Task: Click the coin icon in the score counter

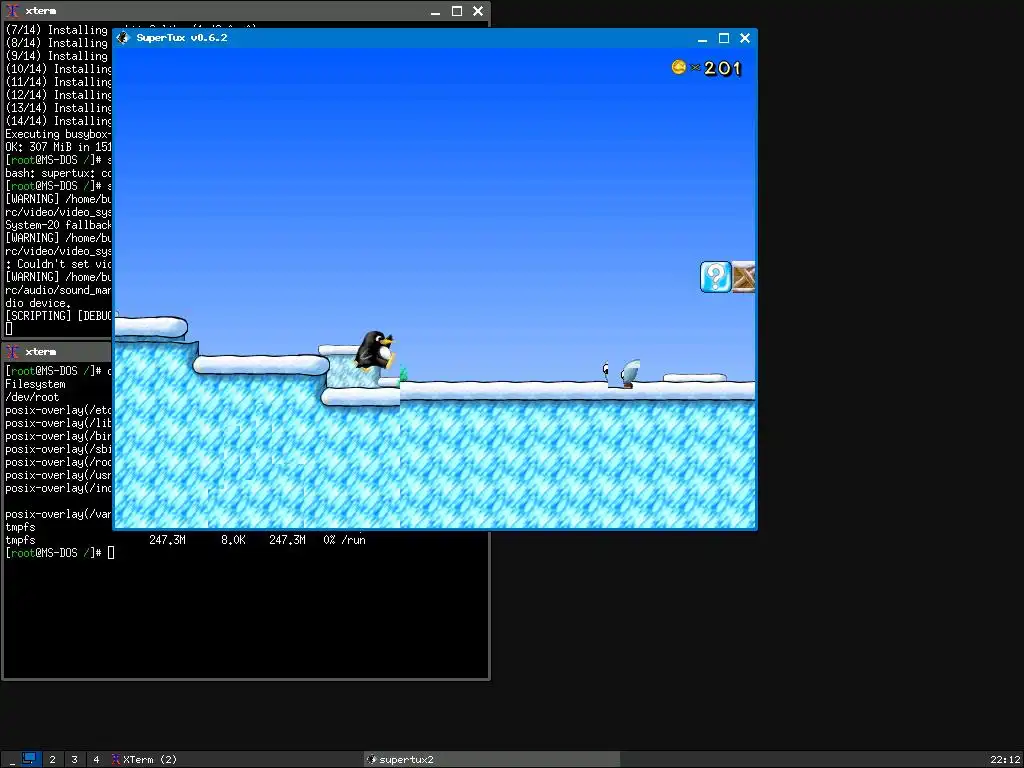Action: (679, 67)
